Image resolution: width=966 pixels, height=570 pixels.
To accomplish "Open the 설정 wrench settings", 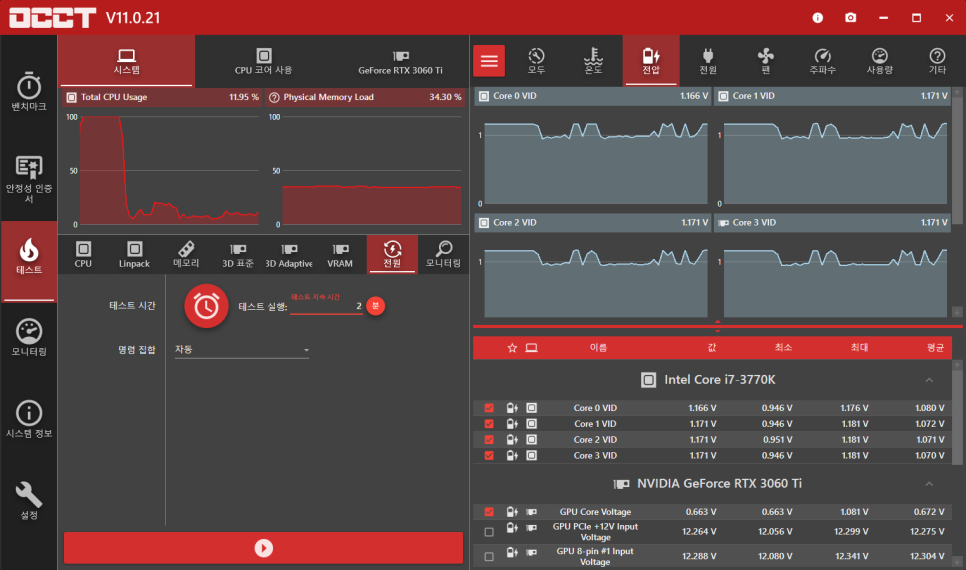I will click(28, 500).
